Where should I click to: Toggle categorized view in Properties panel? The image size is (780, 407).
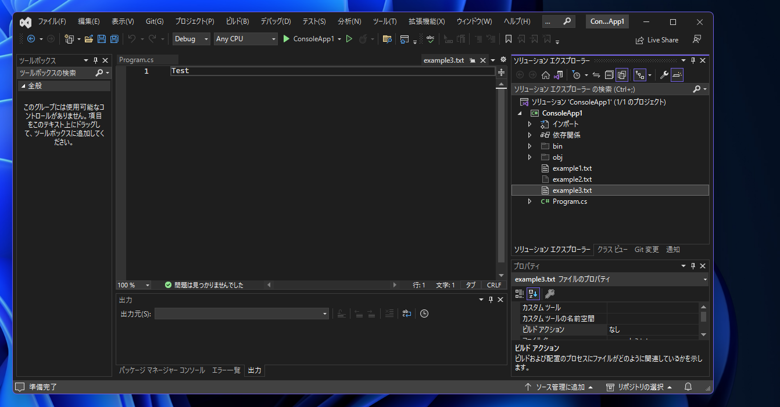click(x=519, y=294)
